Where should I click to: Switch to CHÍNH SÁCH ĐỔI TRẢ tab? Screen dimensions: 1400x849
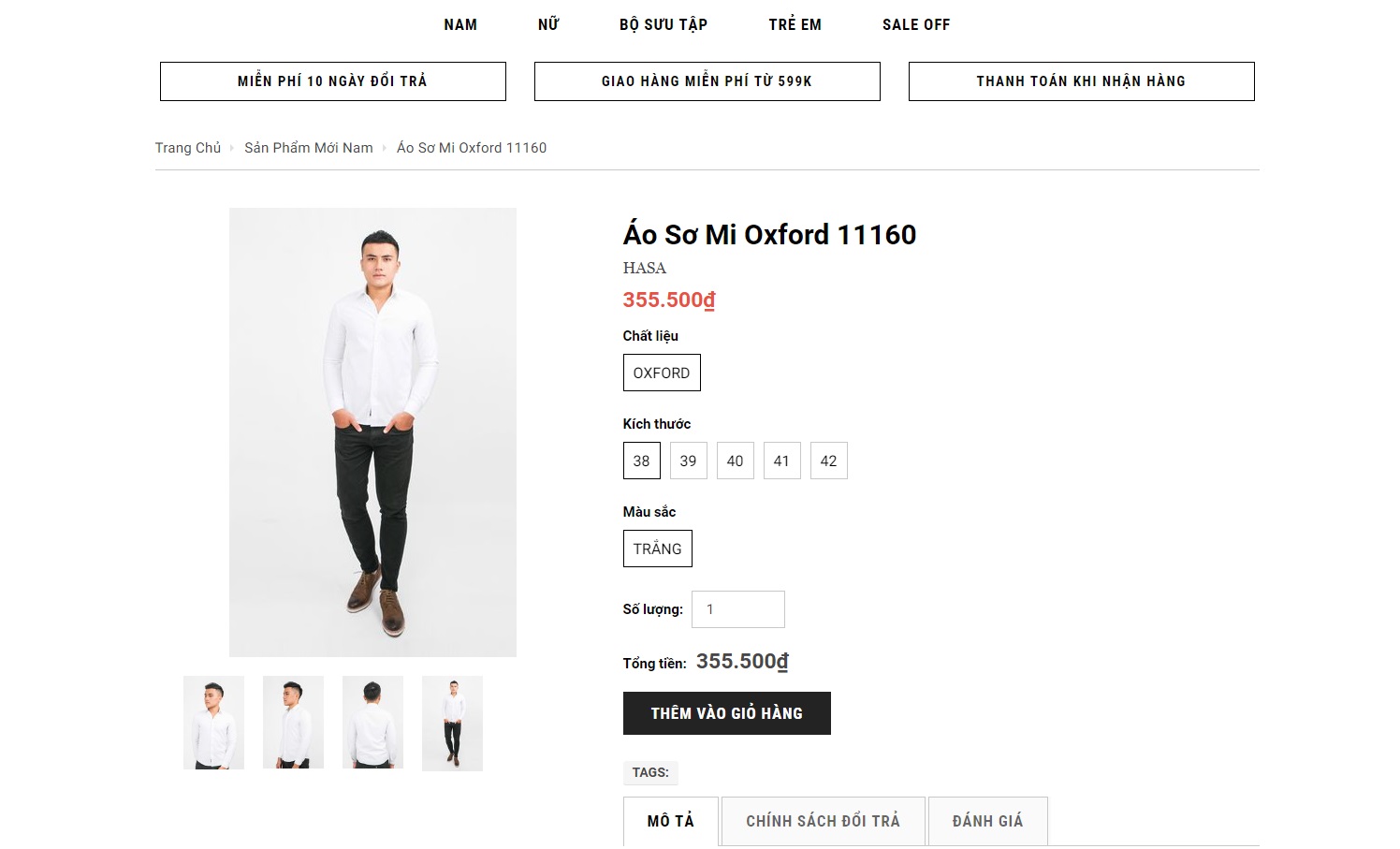[x=824, y=821]
